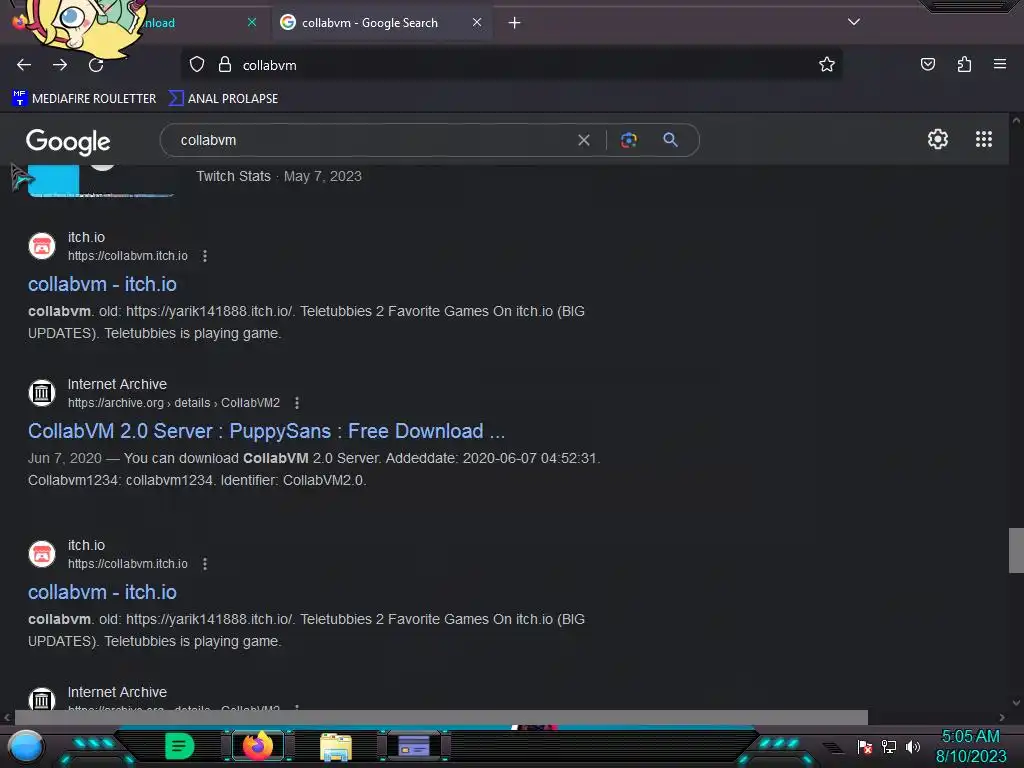
Task: Open options for archive.org CollabVM2 result
Action: [297, 403]
